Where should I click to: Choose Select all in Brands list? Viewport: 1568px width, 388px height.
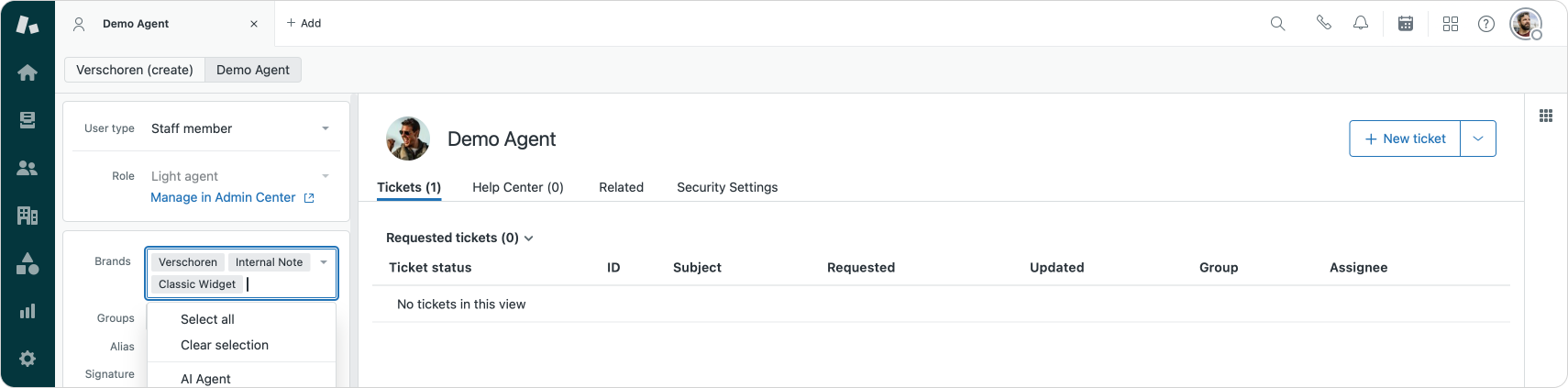pyautogui.click(x=207, y=319)
